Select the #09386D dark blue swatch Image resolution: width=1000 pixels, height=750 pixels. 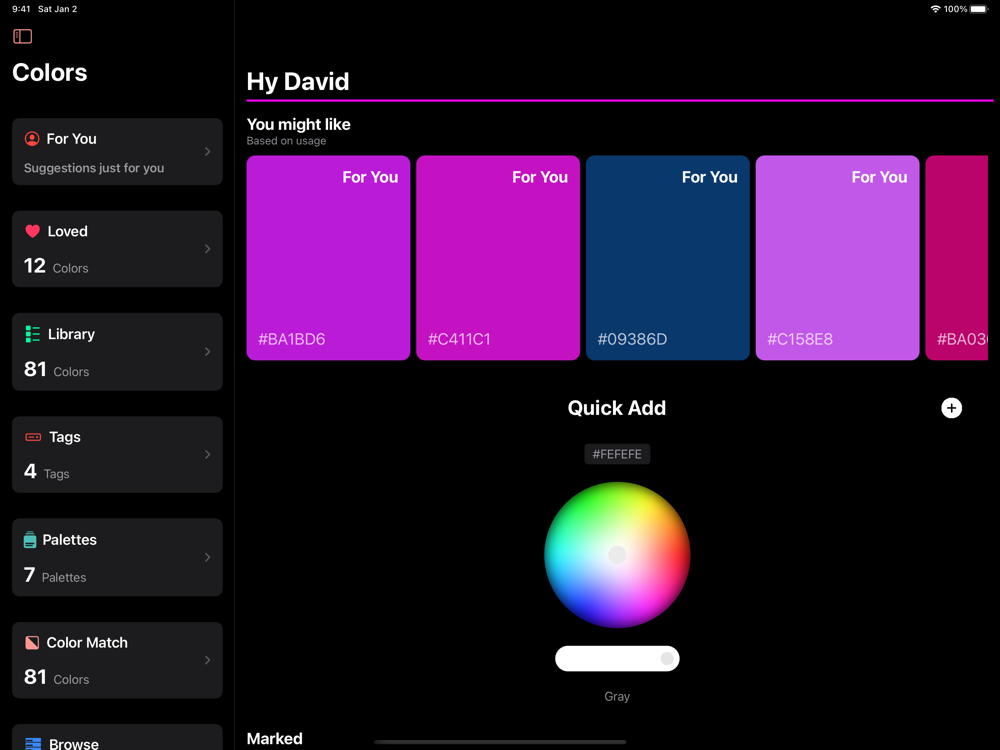(667, 258)
